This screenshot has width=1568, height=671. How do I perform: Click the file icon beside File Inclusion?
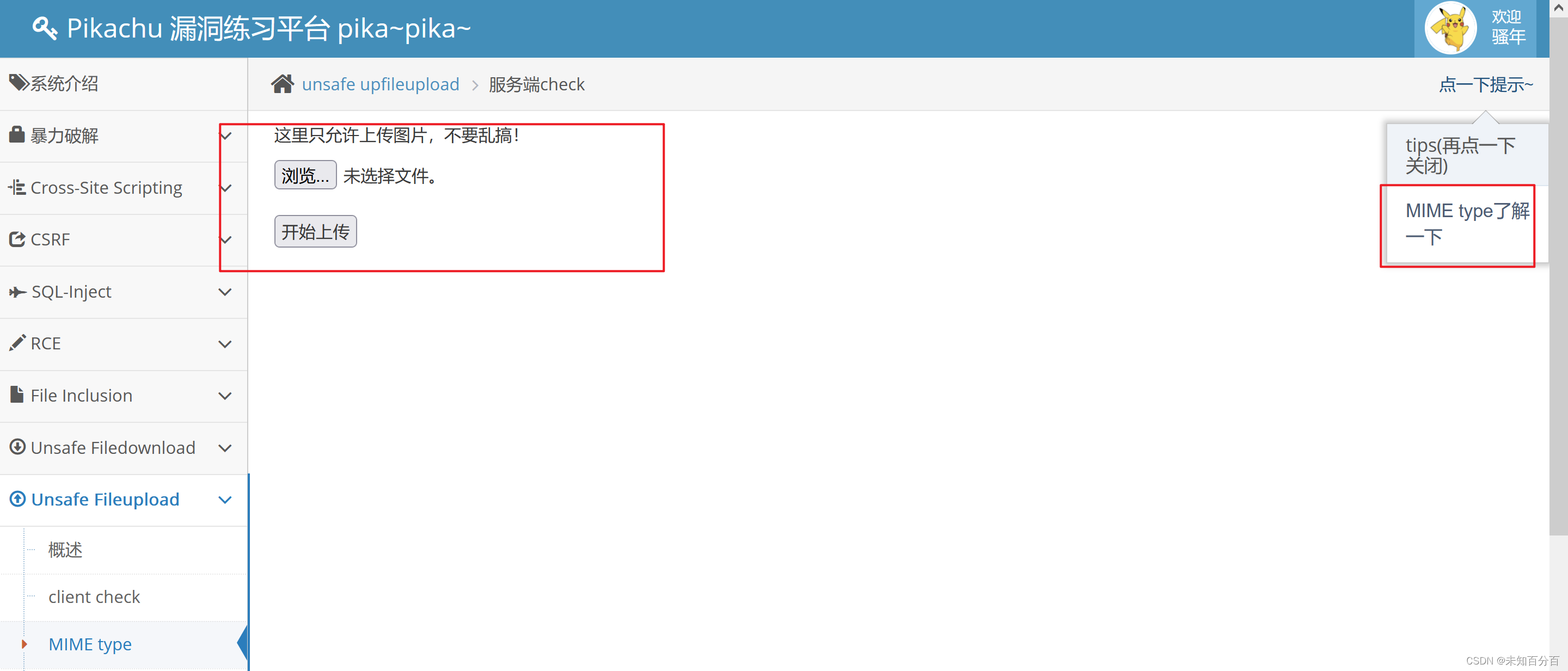coord(17,394)
